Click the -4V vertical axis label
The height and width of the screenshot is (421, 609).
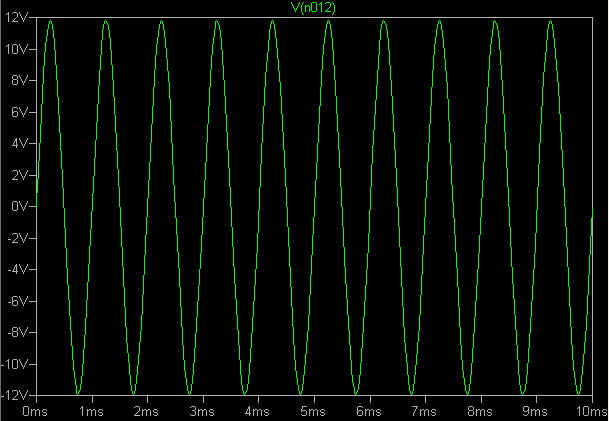point(18,269)
